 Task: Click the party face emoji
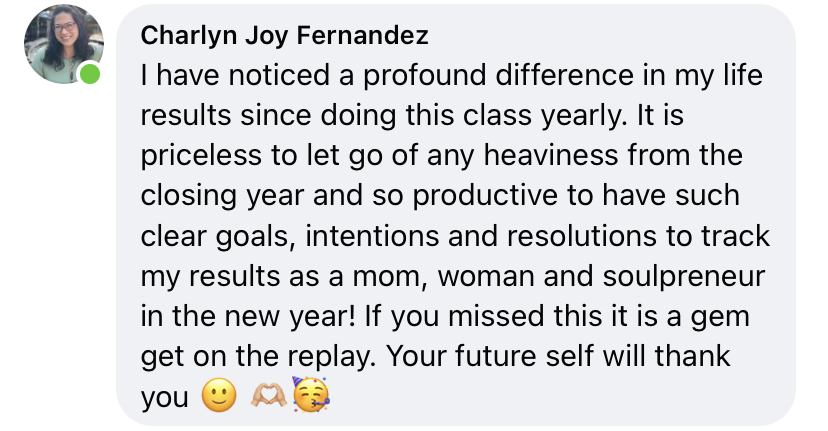(311, 395)
